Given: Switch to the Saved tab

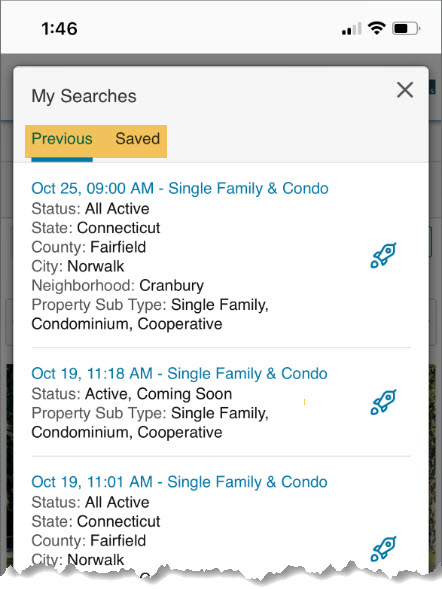Looking at the screenshot, I should pyautogui.click(x=137, y=139).
